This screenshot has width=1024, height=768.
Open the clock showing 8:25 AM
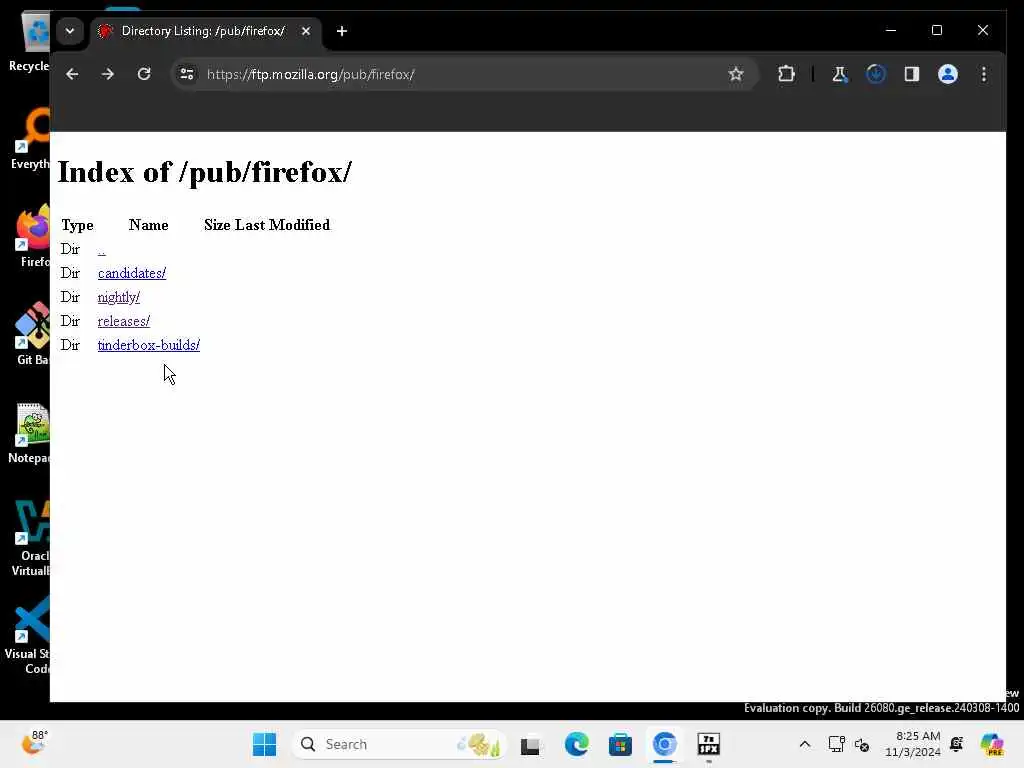pyautogui.click(x=912, y=744)
